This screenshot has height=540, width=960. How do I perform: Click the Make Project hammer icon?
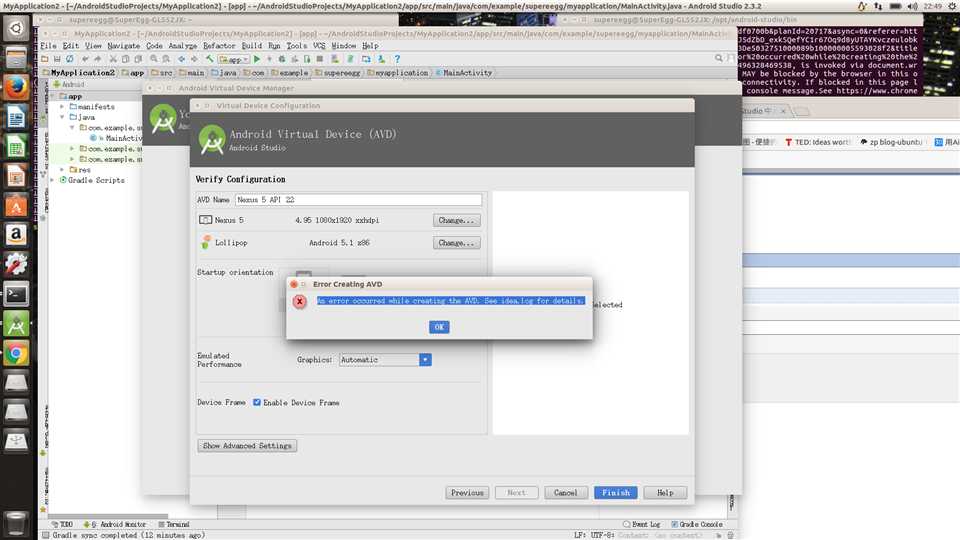[209, 59]
